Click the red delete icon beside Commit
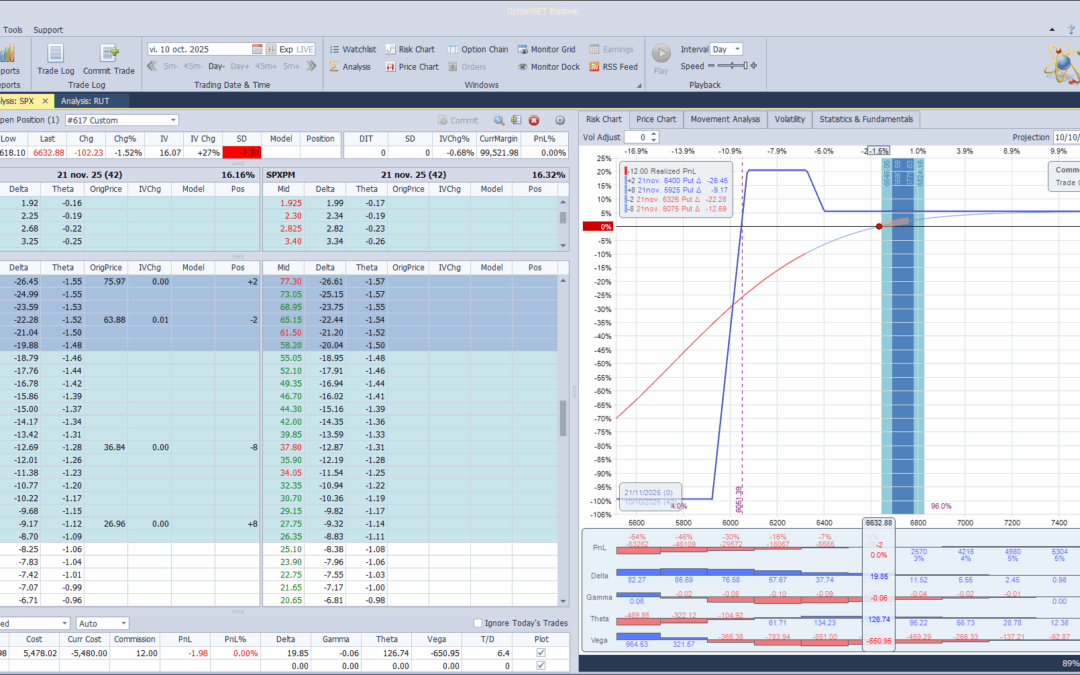This screenshot has height=675, width=1080. coord(534,120)
